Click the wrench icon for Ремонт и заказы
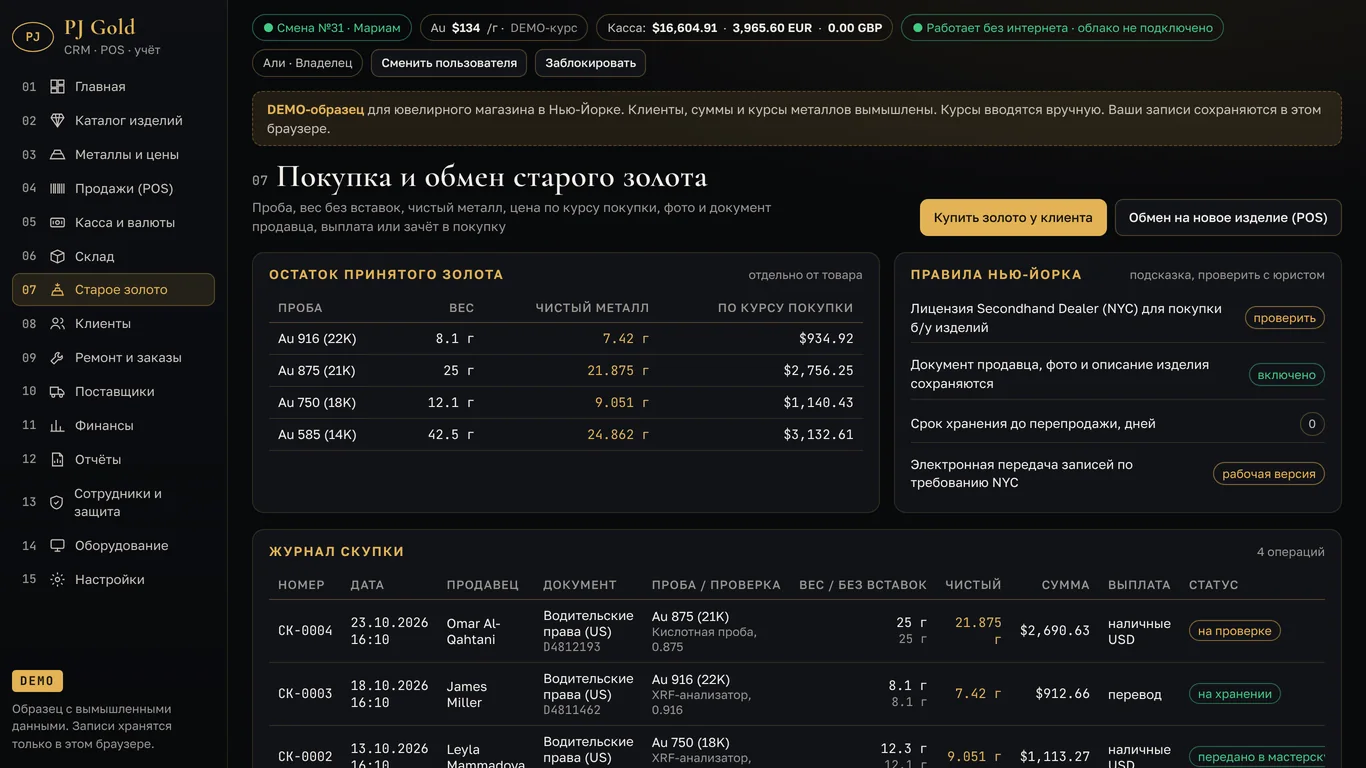Viewport: 1366px width, 768px height. [57, 358]
